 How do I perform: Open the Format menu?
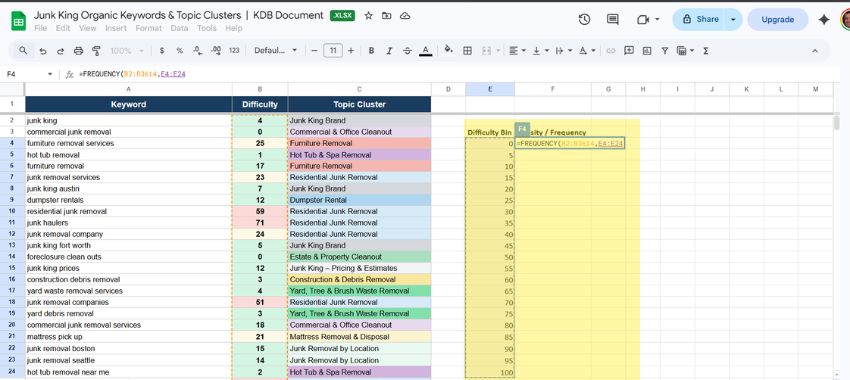point(149,28)
